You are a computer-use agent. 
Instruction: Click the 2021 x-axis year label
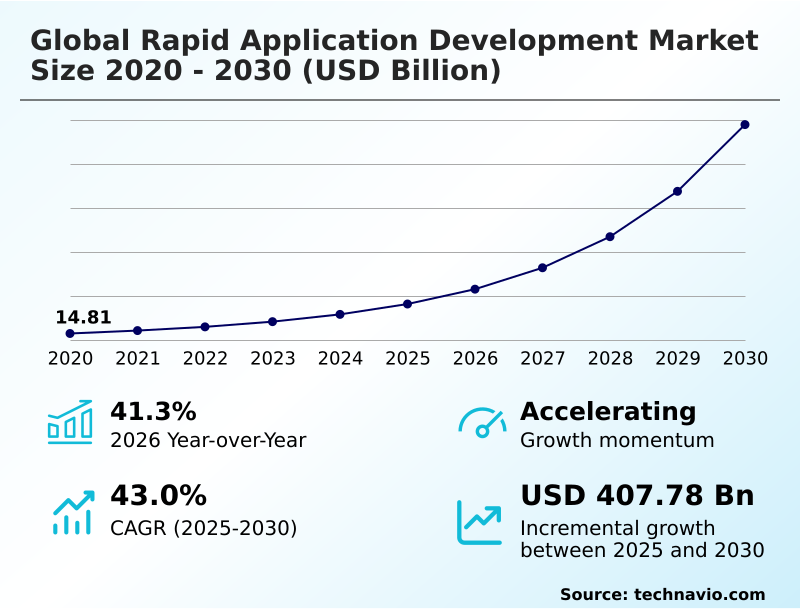[137, 358]
